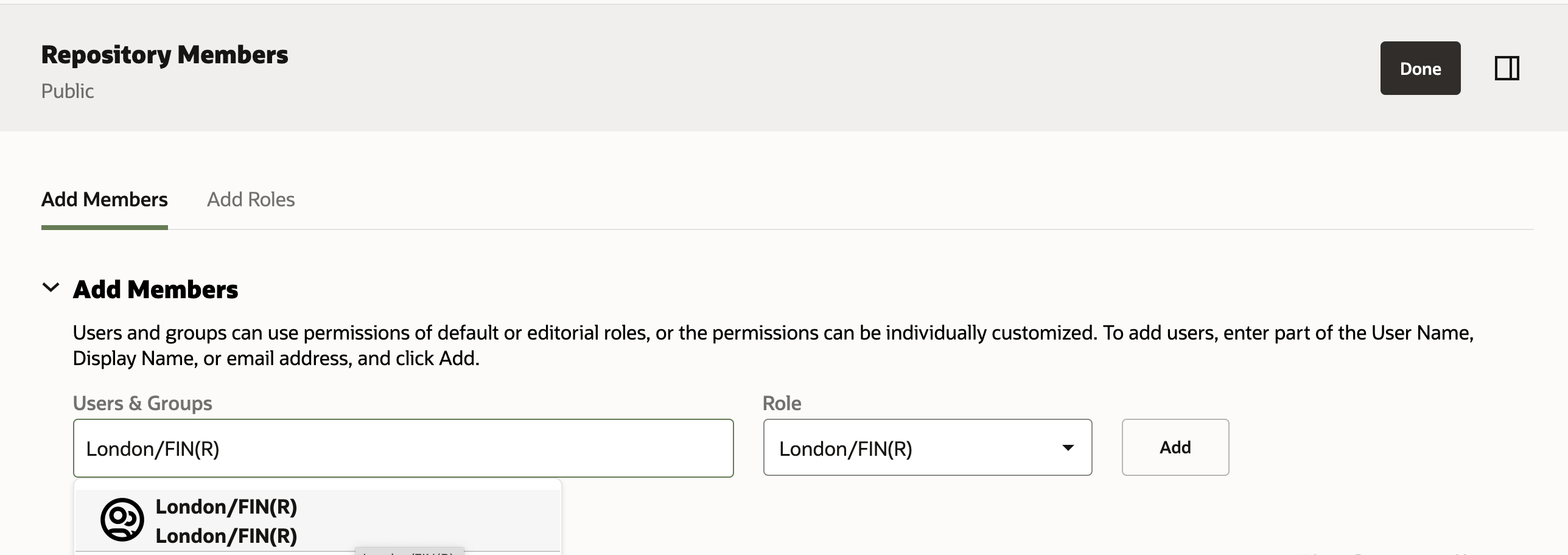This screenshot has height=555, width=1568.
Task: Switch to the Add Roles tab
Action: tap(251, 200)
